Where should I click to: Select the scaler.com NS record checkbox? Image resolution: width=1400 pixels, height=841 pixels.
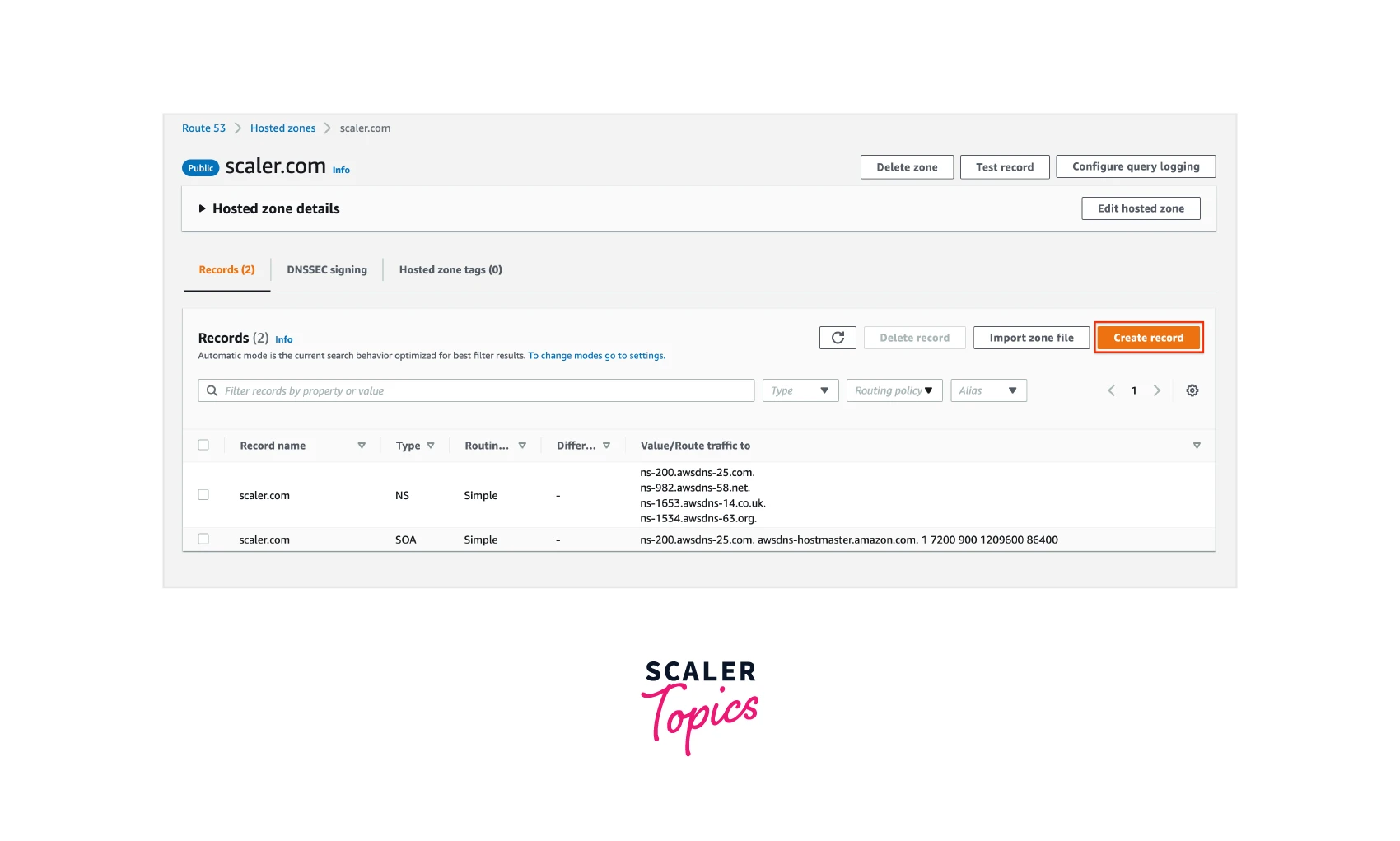(203, 495)
